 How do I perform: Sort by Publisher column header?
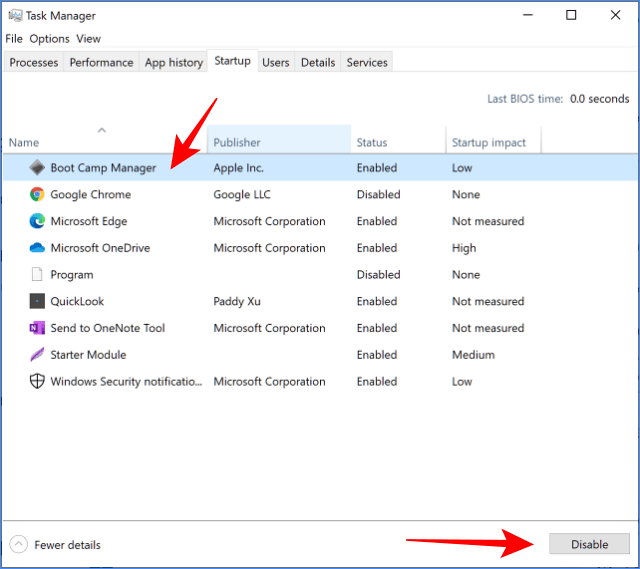tap(279, 140)
